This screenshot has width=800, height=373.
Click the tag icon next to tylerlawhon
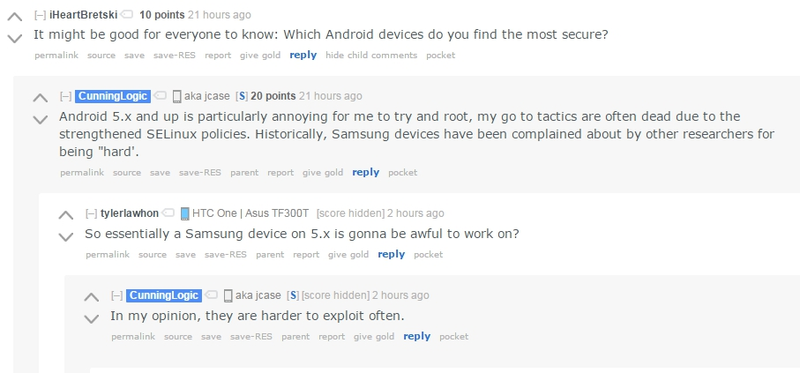(x=169, y=213)
